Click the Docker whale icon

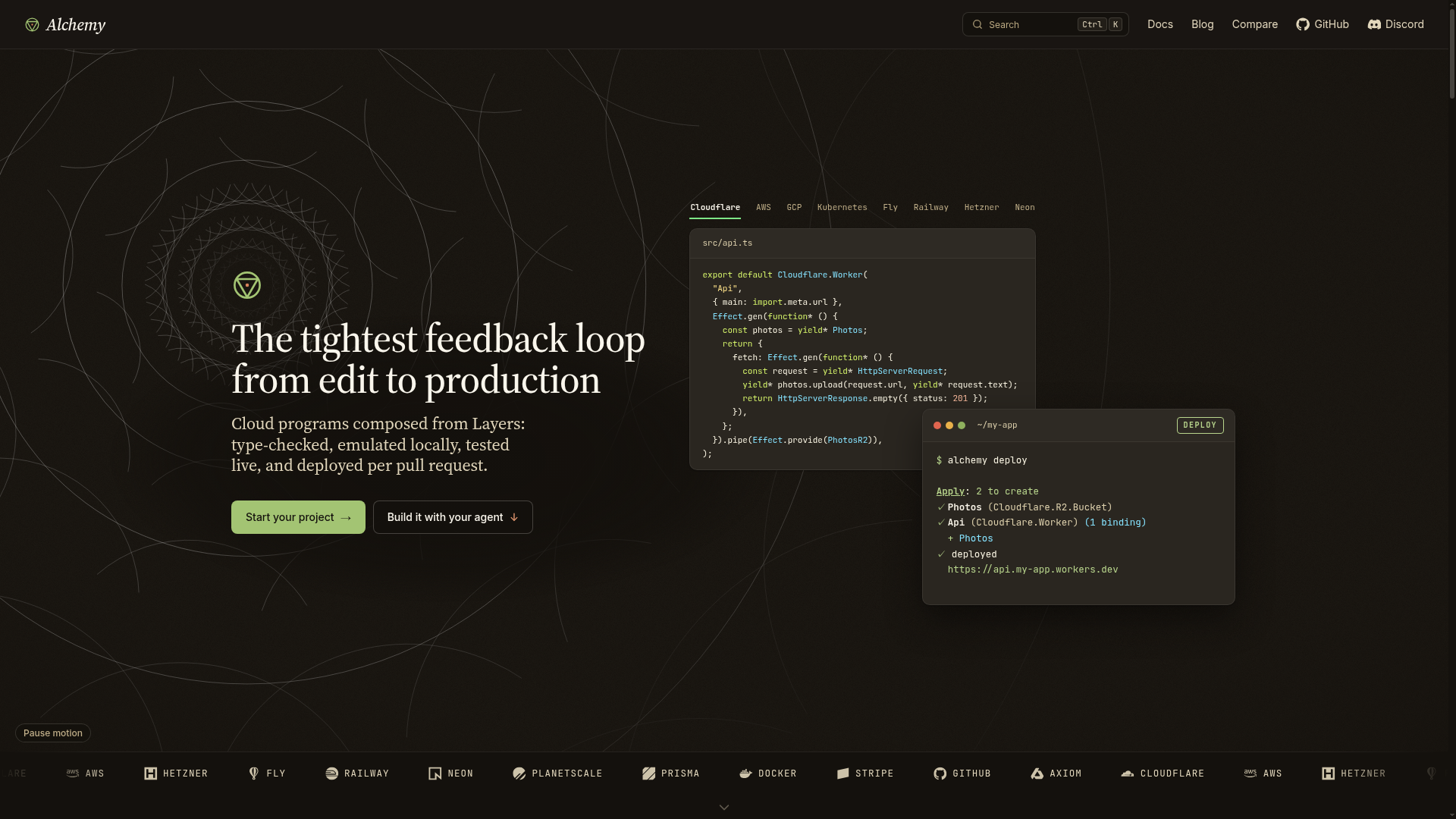[745, 773]
